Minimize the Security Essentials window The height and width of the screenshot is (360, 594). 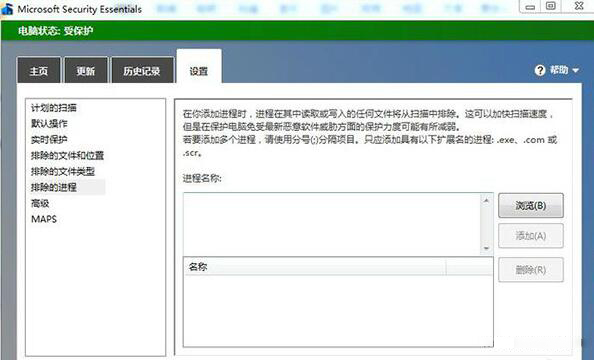(x=530, y=6)
